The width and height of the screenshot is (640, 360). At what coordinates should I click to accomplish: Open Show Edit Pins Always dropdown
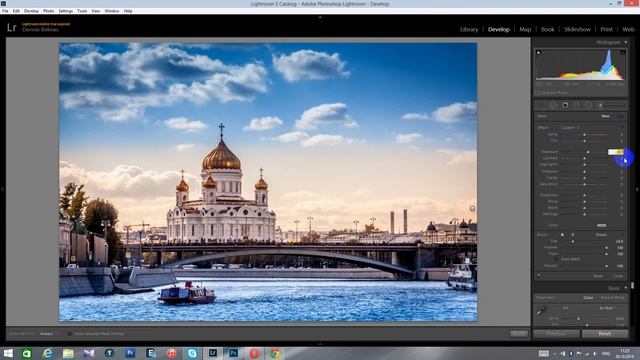[48, 334]
